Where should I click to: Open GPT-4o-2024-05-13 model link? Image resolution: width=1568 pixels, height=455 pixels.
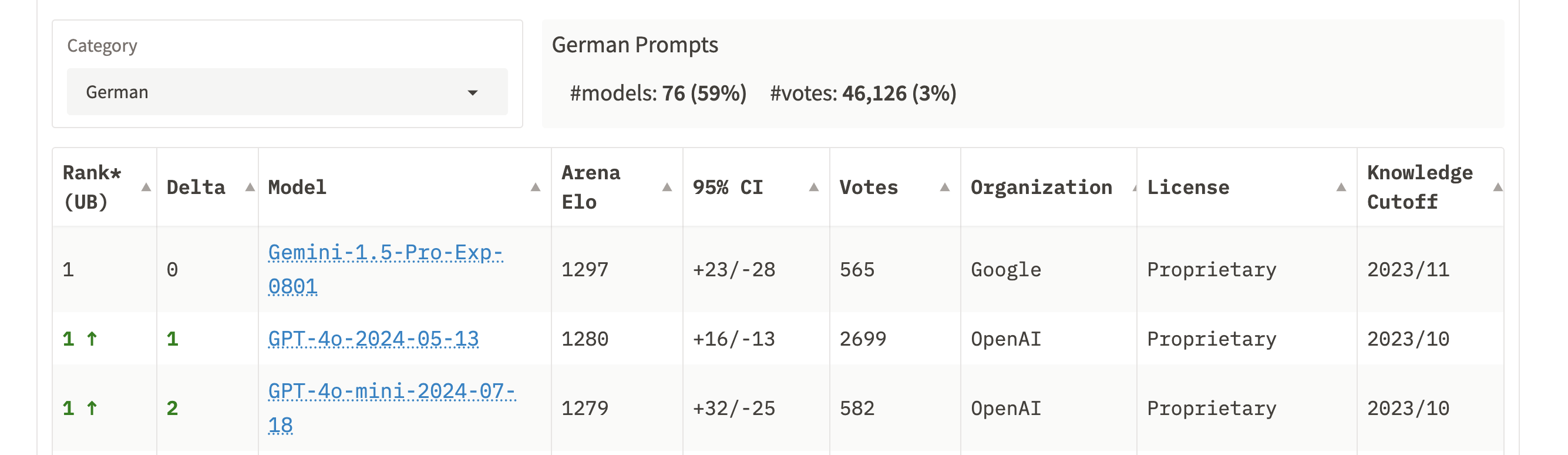(x=373, y=339)
